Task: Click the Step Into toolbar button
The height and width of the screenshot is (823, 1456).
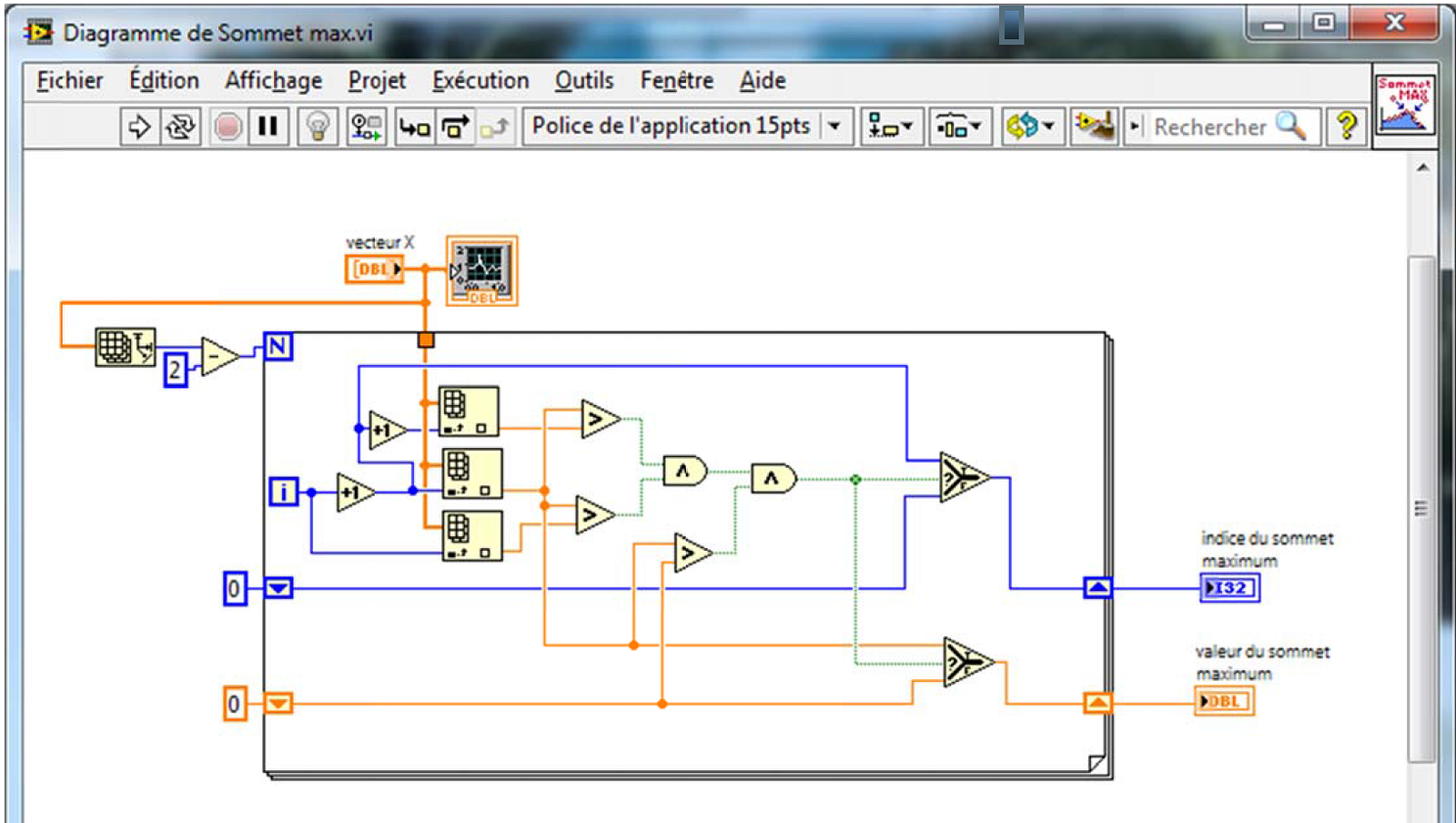Action: [x=414, y=127]
